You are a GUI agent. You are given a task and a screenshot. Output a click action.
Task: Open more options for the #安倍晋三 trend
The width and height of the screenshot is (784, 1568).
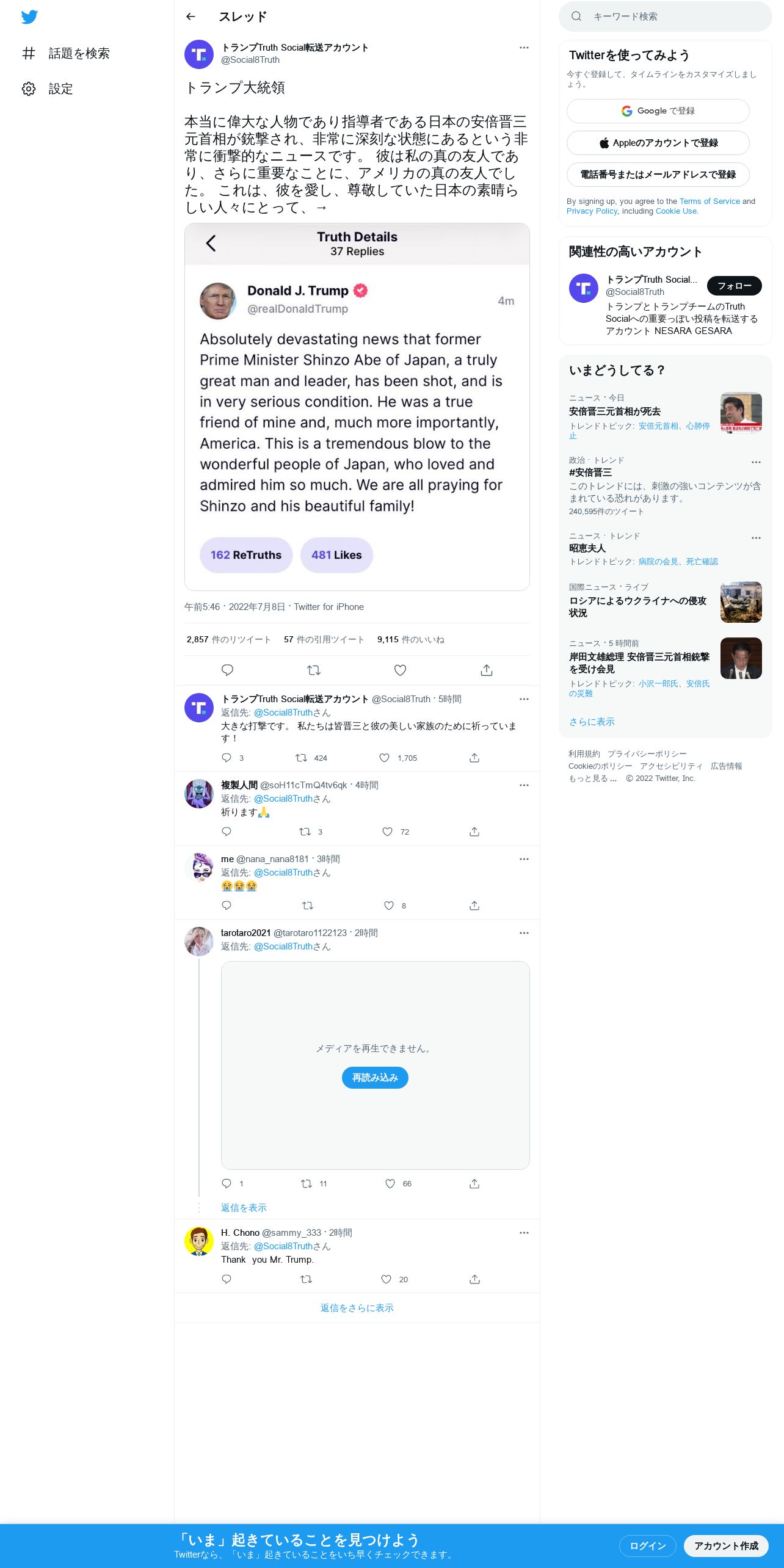pos(756,462)
